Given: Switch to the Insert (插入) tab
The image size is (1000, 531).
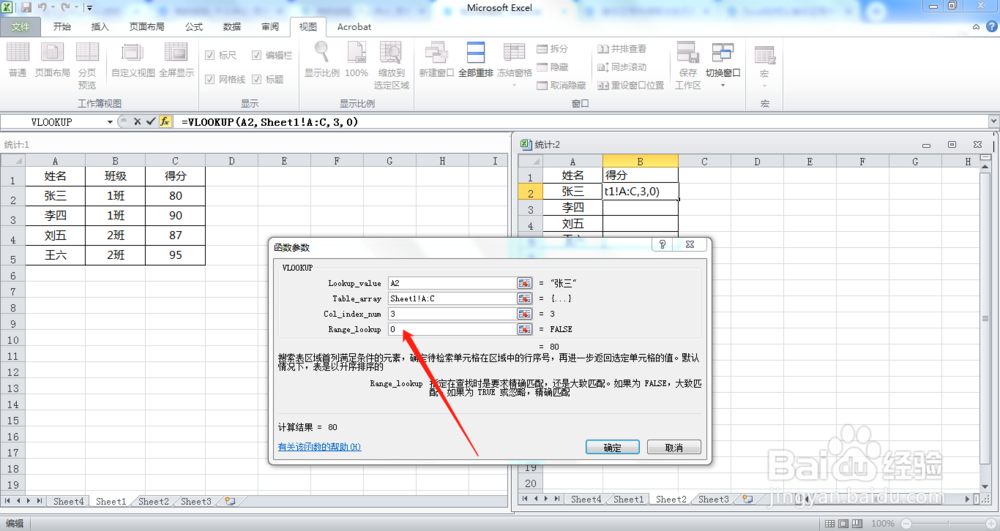Looking at the screenshot, I should pos(100,26).
